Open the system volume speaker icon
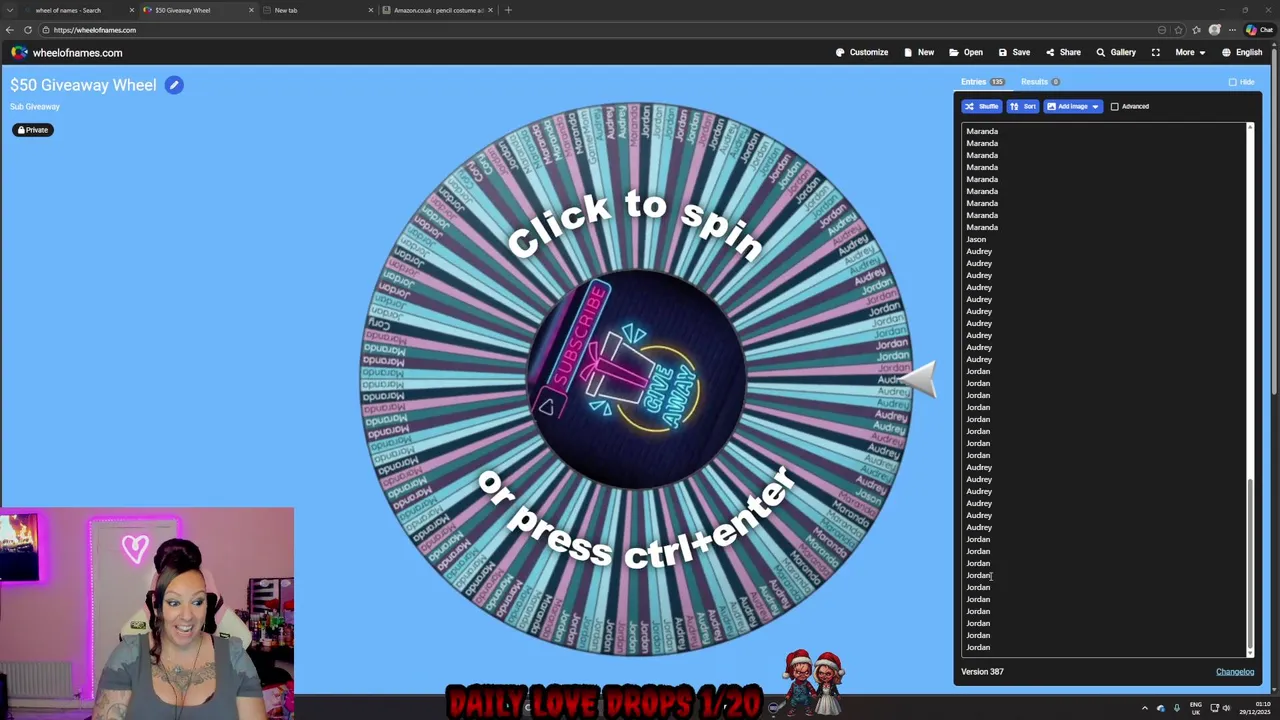Viewport: 1280px width, 720px height. 1226,708
